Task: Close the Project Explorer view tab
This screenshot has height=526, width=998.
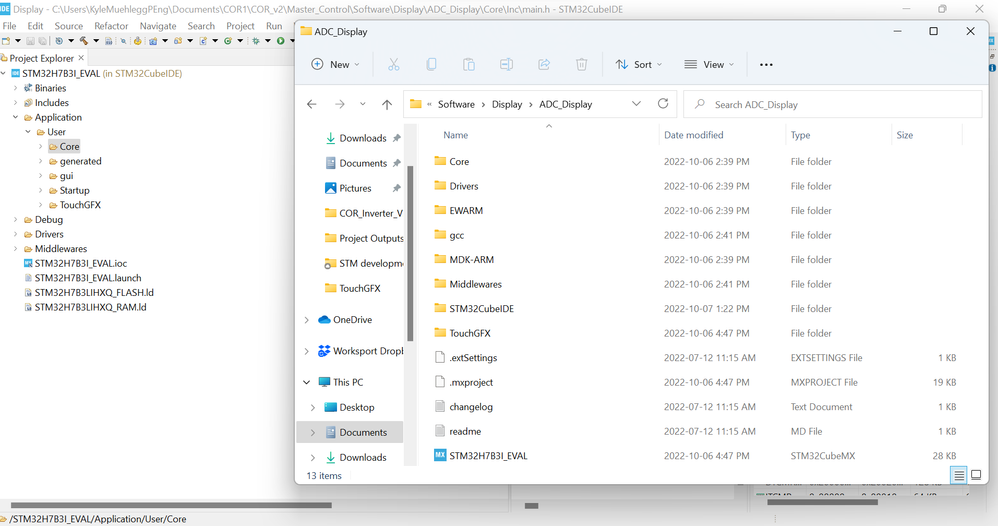Action: (x=81, y=58)
